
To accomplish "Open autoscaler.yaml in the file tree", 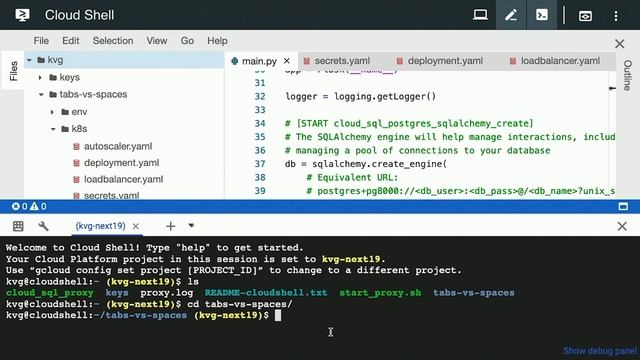I will tap(118, 146).
